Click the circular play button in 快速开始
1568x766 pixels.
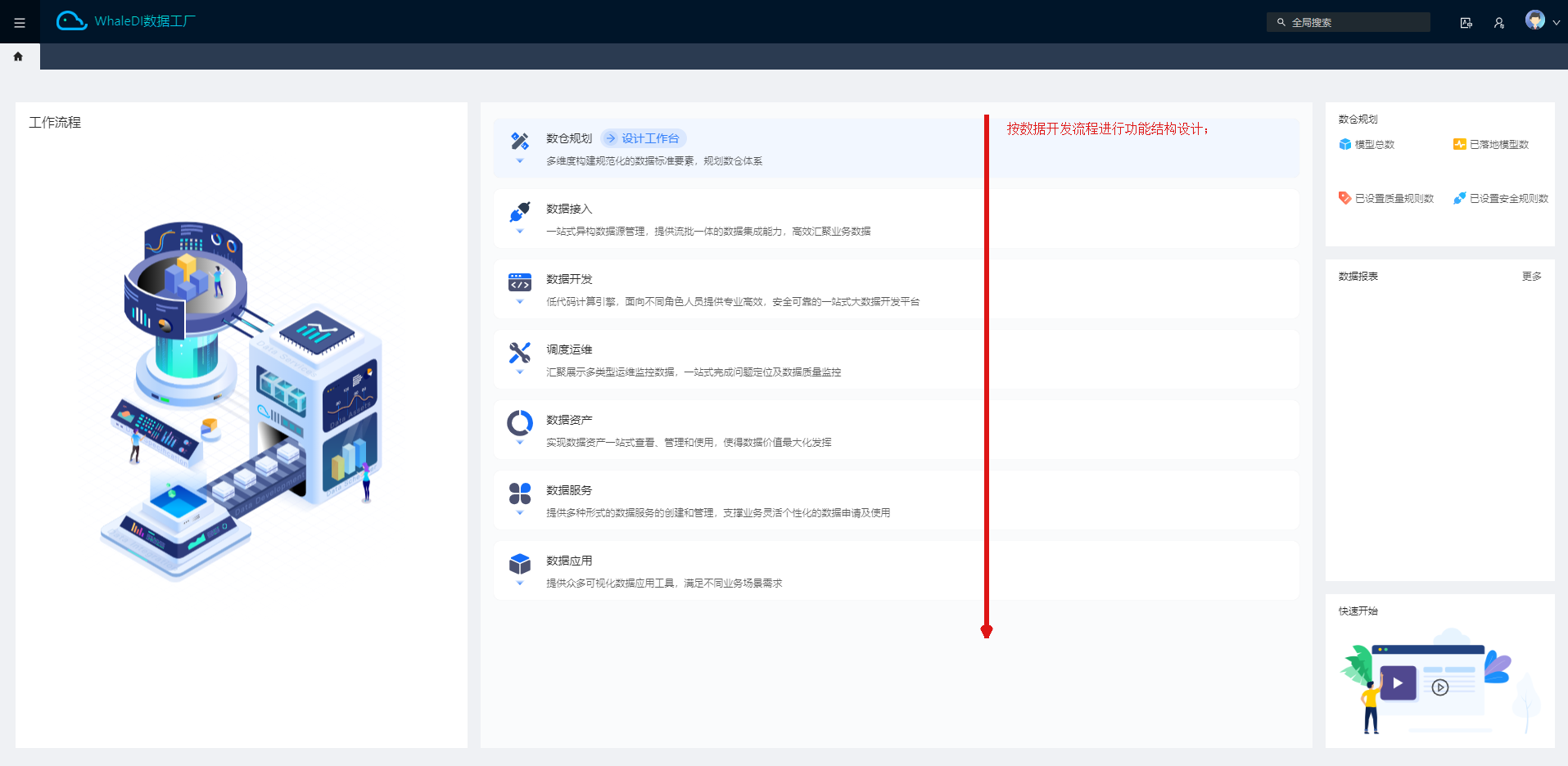1440,687
